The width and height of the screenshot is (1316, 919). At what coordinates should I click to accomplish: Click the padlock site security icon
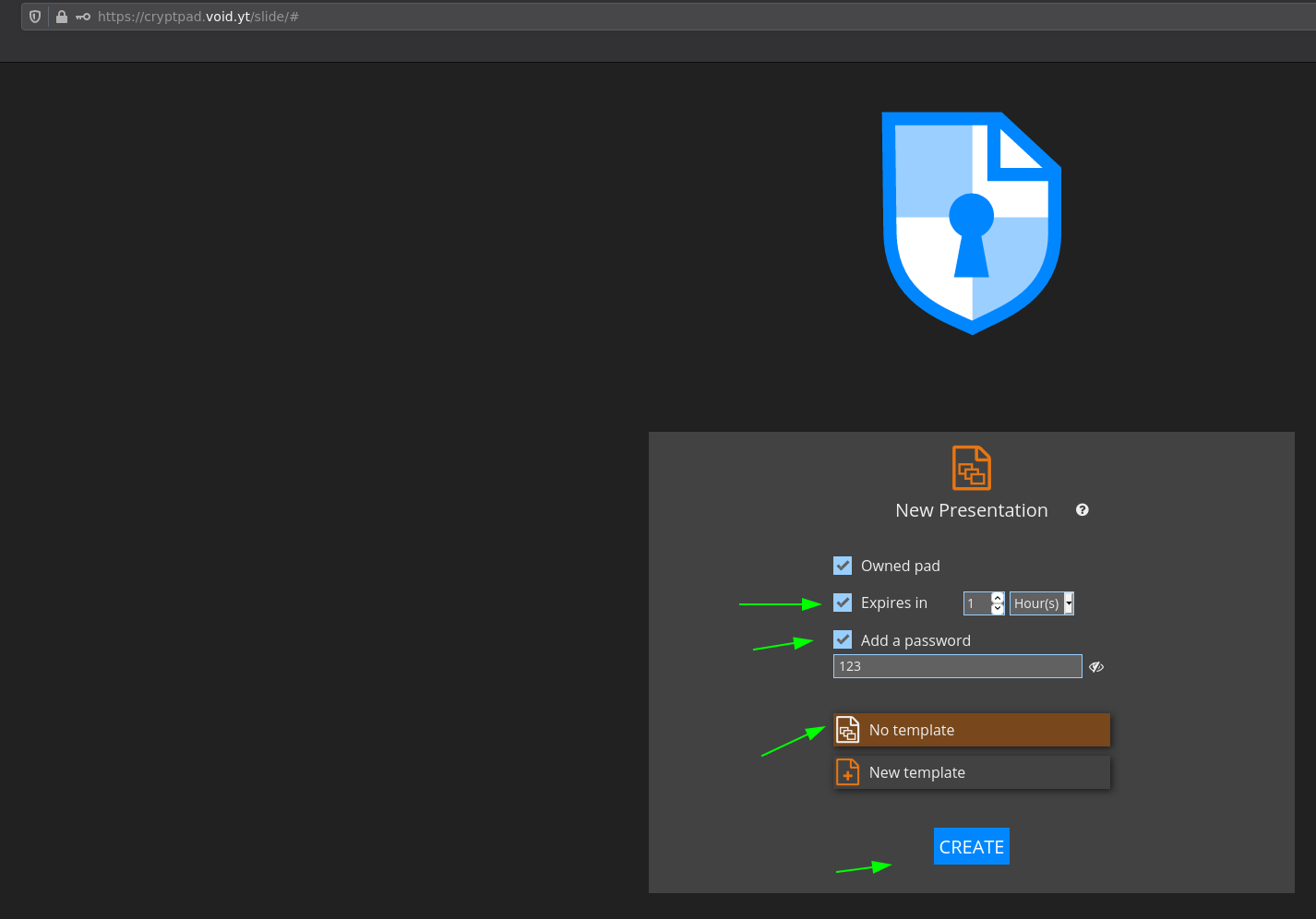pos(62,17)
